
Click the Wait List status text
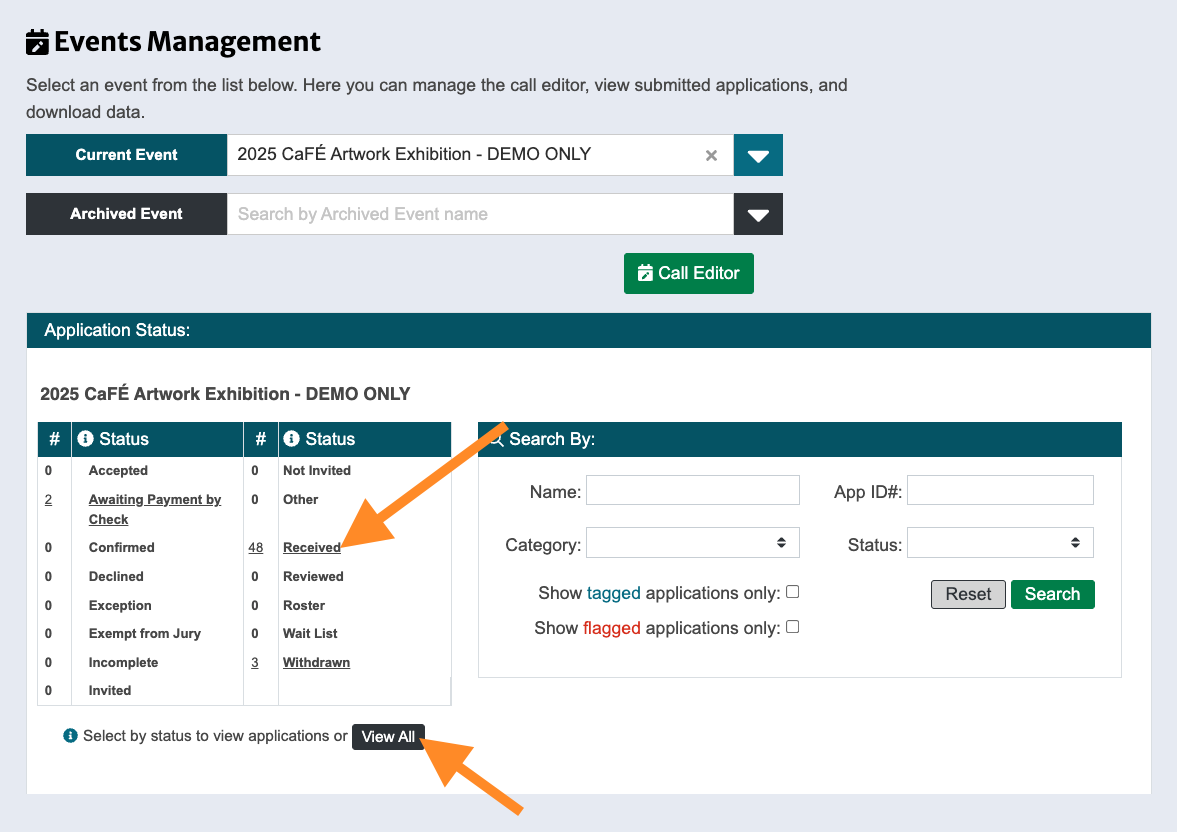pyautogui.click(x=310, y=634)
